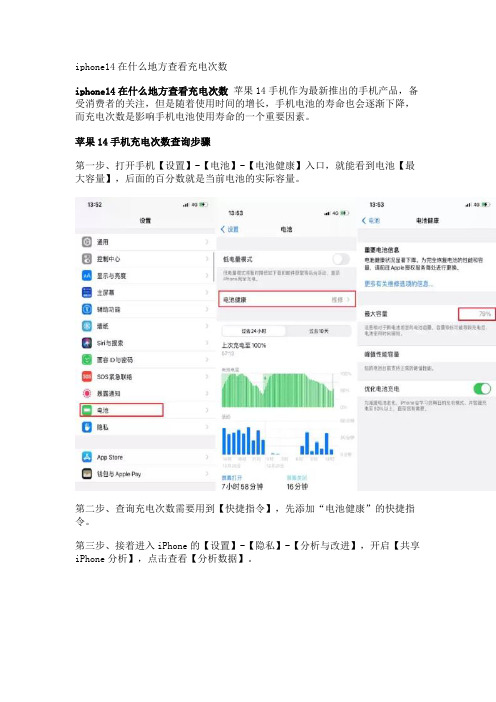Tap the blue screen activity bar chart
496x702 pixels.
click(x=278, y=441)
